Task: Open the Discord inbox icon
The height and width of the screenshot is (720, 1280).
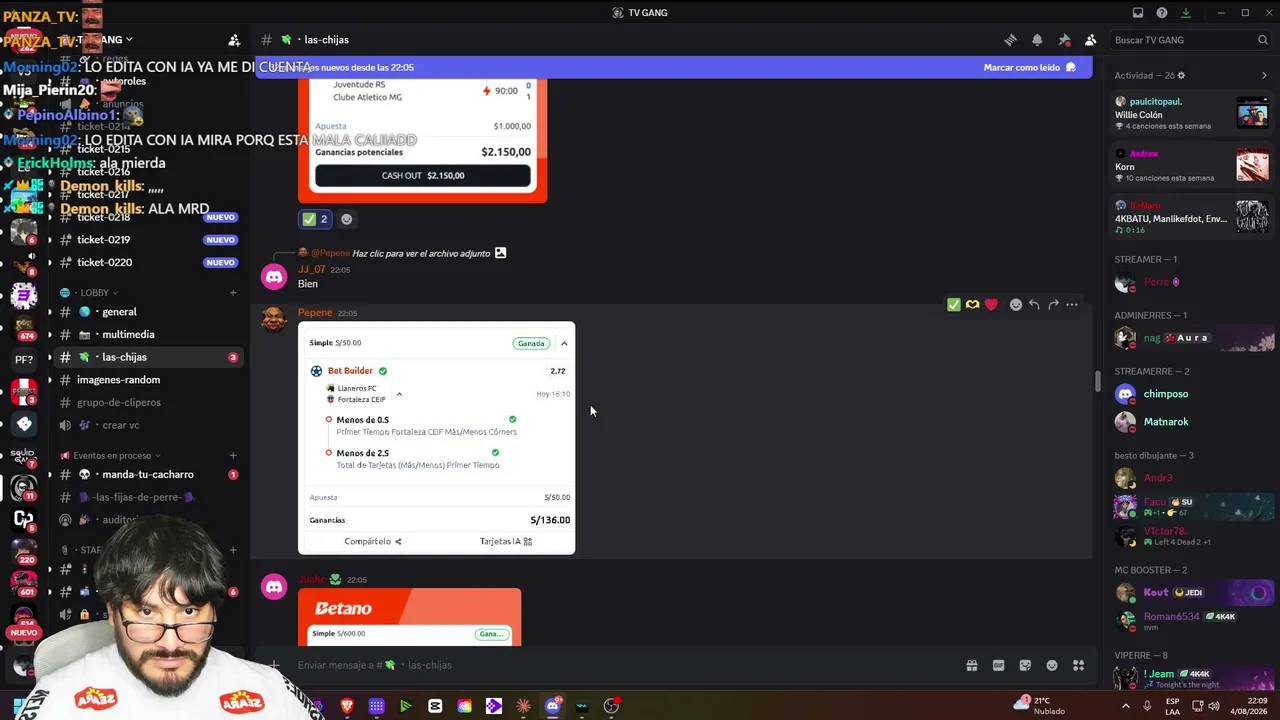Action: (x=1138, y=13)
